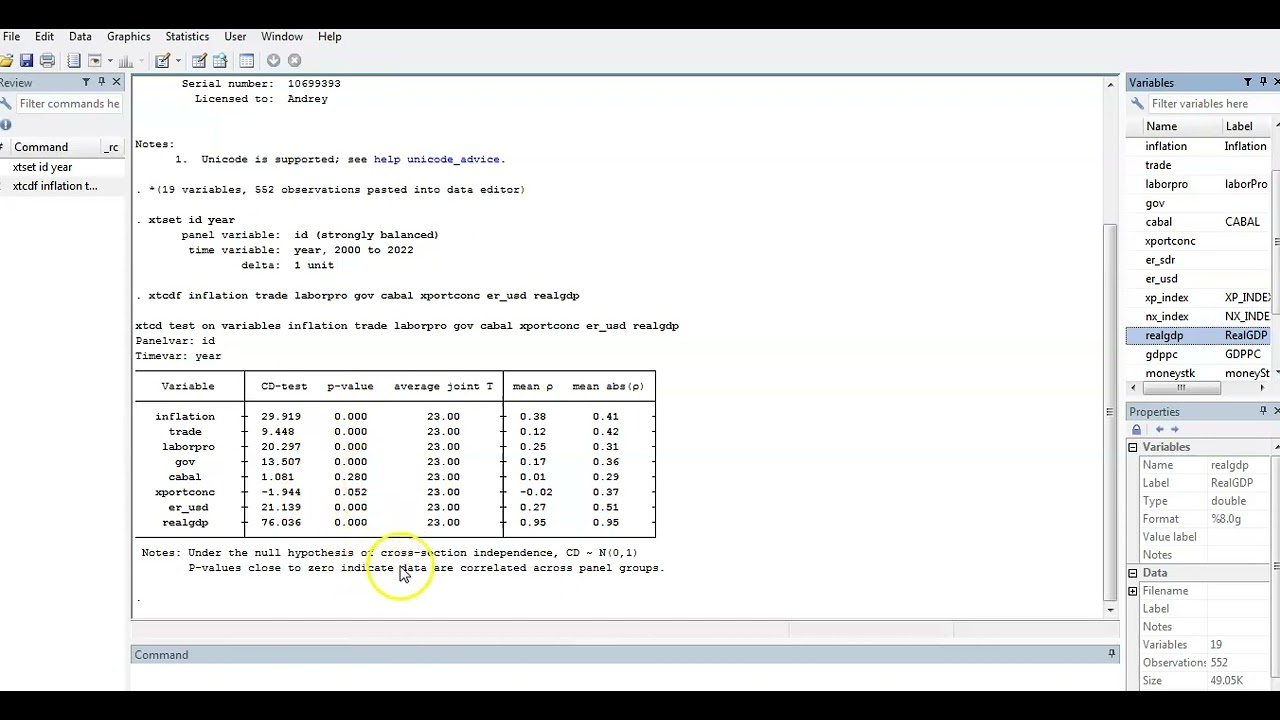This screenshot has height=720, width=1280.
Task: Click the Clear --more-- down arrow icon
Action: tap(273, 61)
